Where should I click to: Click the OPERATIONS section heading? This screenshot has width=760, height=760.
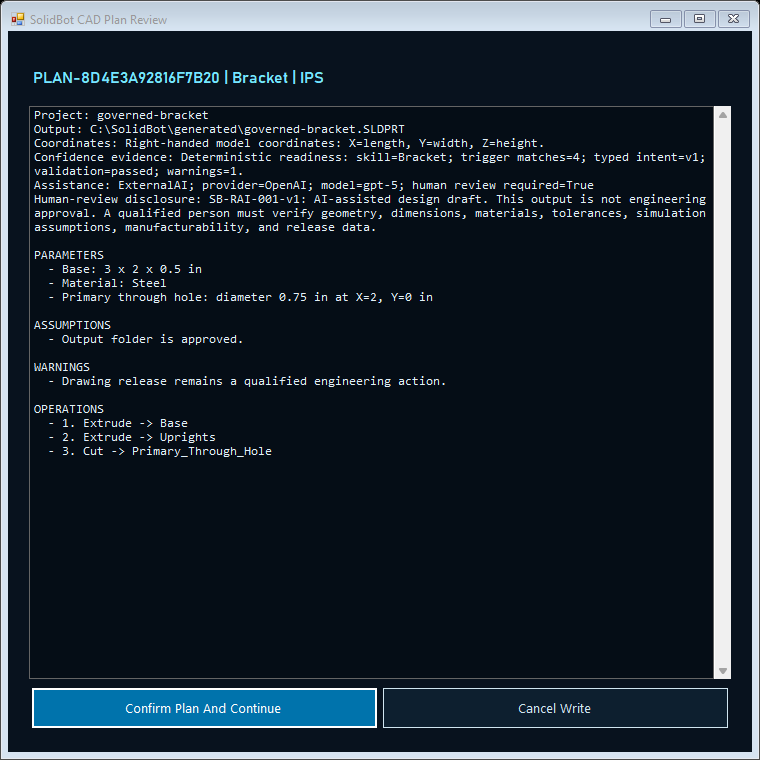[x=69, y=410]
